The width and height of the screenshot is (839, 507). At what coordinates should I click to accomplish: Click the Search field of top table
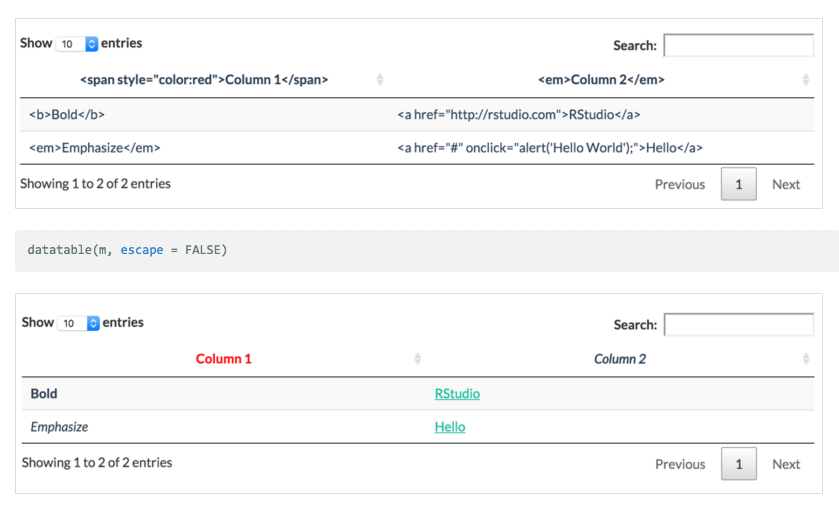(738, 45)
